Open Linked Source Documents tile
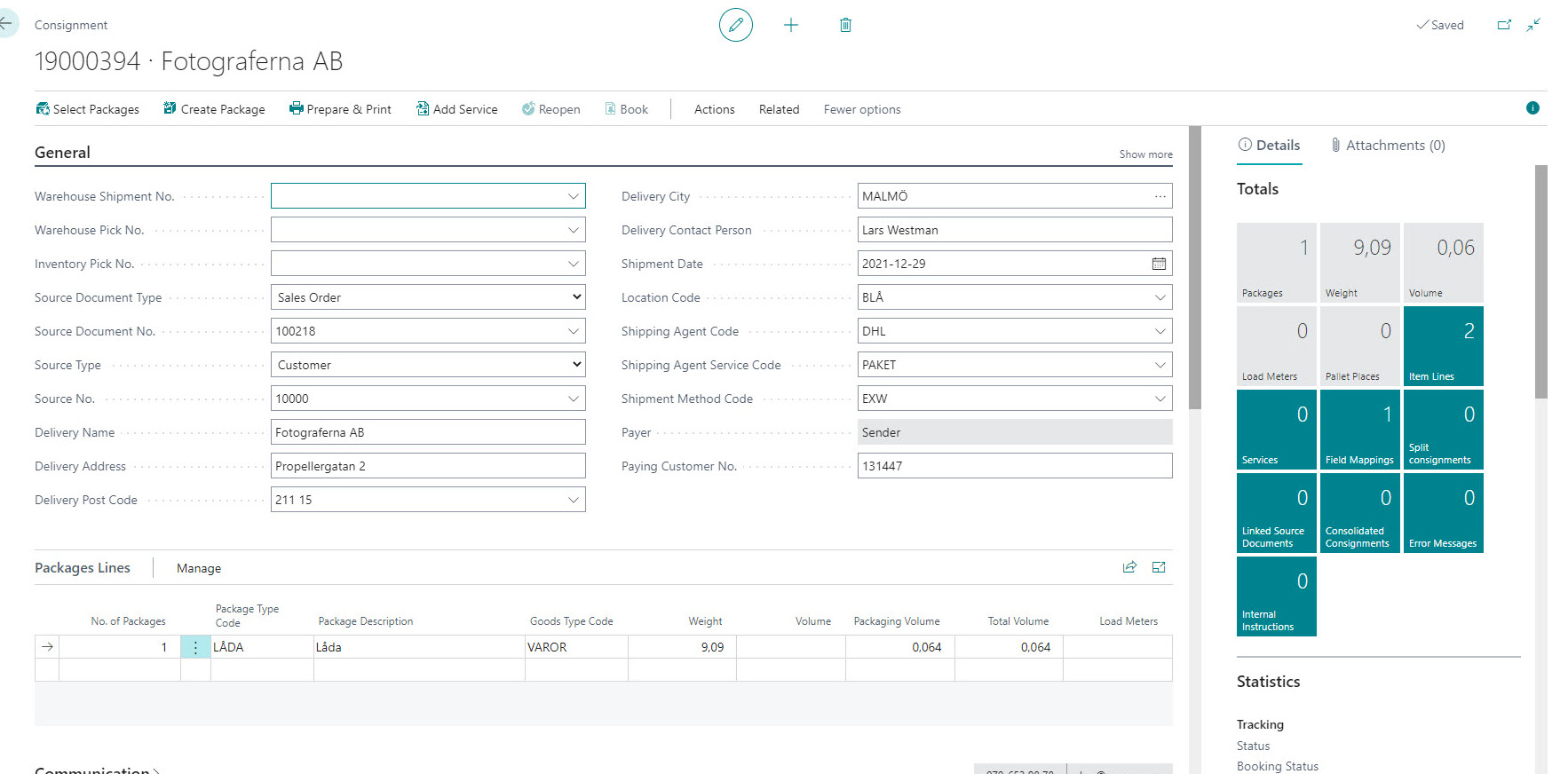The width and height of the screenshot is (1568, 774). coord(1276,512)
